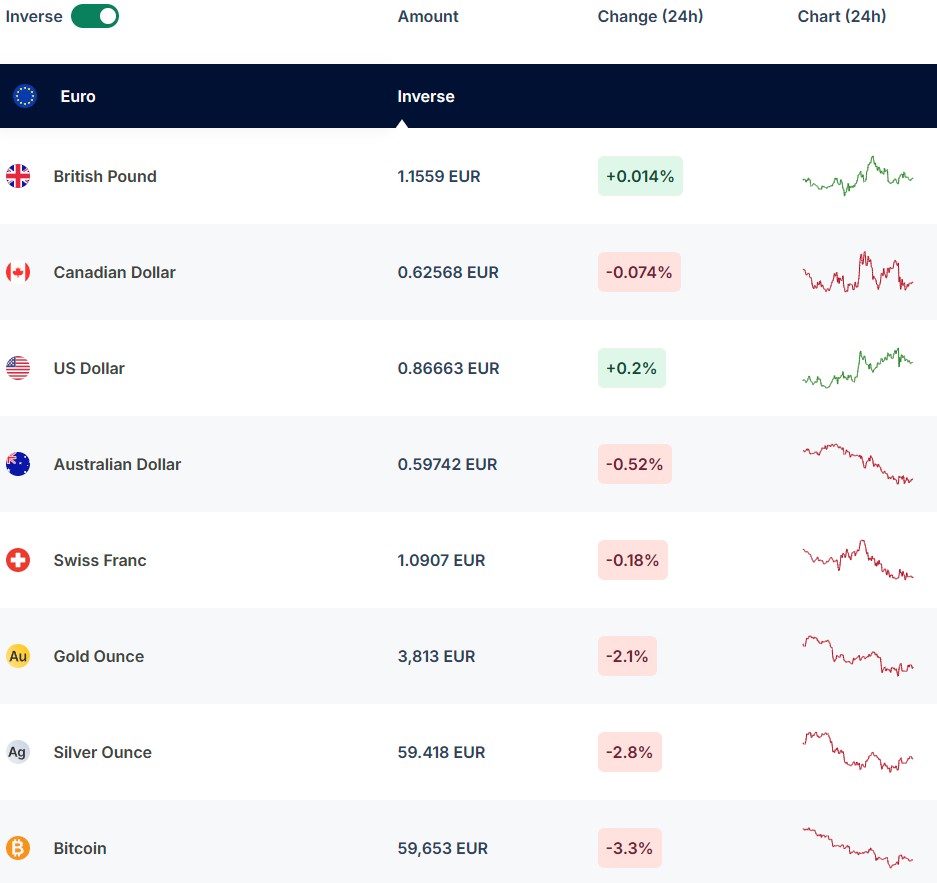The width and height of the screenshot is (937, 883).
Task: Click the Gold Ounce Au icon
Action: point(18,656)
